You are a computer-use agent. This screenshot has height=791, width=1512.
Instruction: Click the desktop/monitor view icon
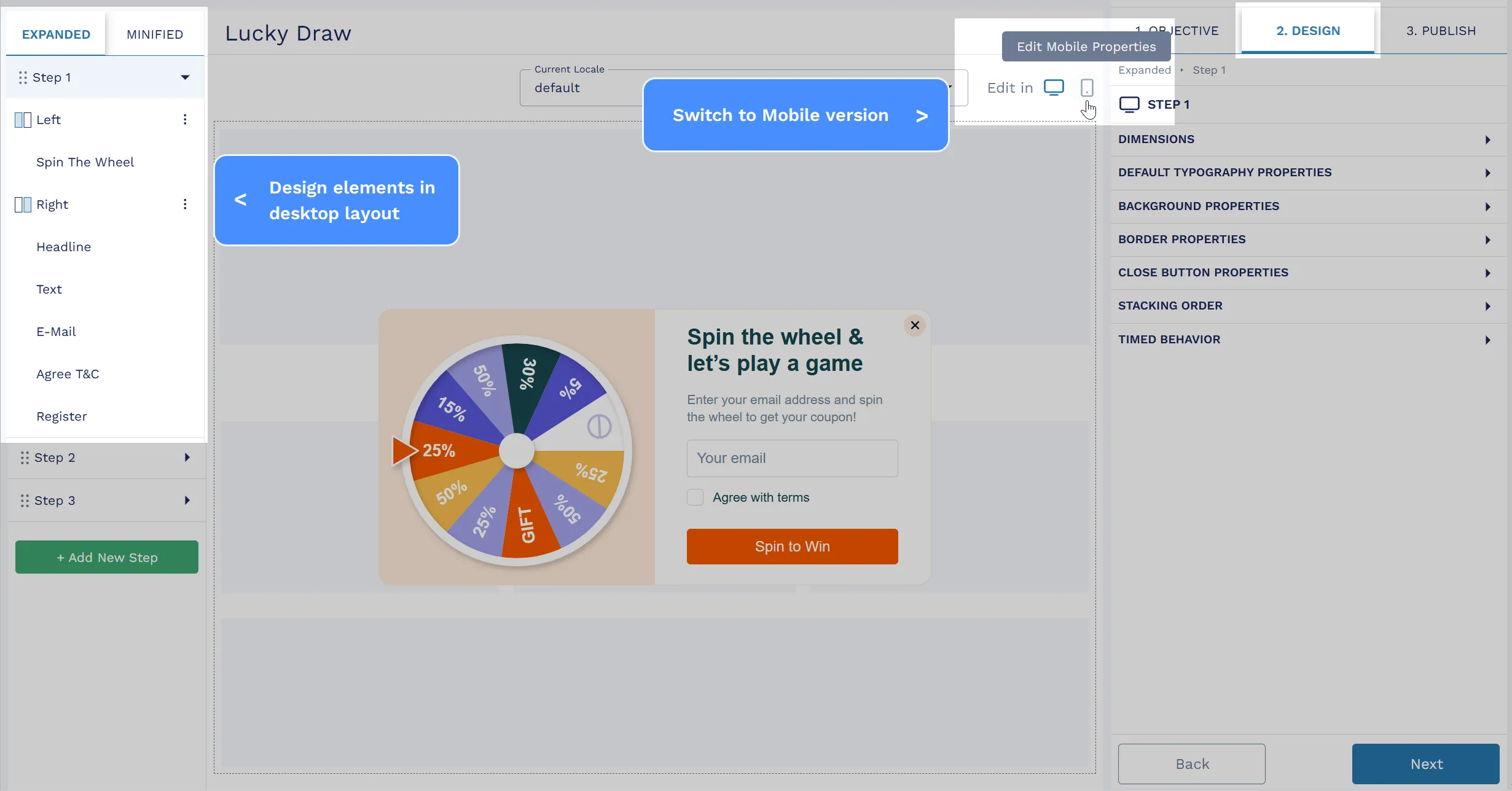coord(1053,88)
